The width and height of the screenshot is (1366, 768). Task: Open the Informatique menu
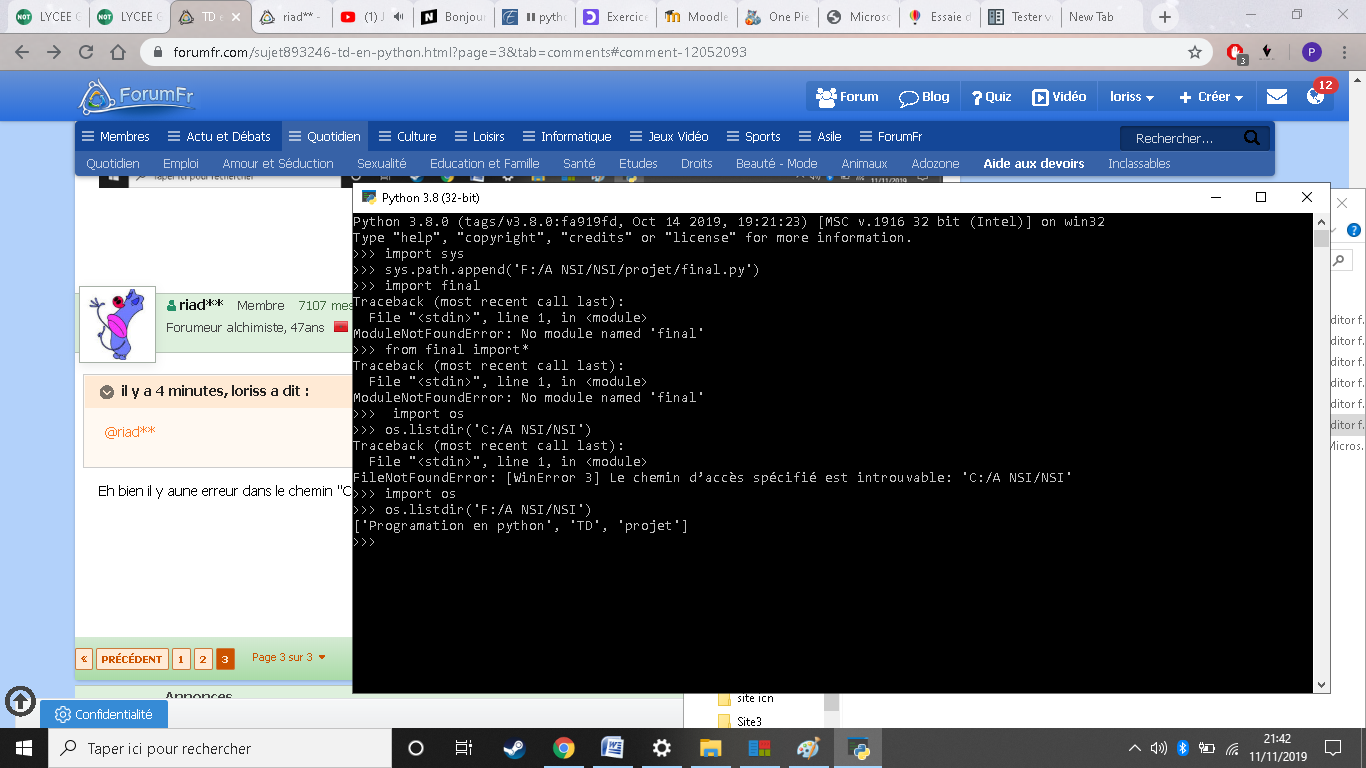pyautogui.click(x=566, y=136)
